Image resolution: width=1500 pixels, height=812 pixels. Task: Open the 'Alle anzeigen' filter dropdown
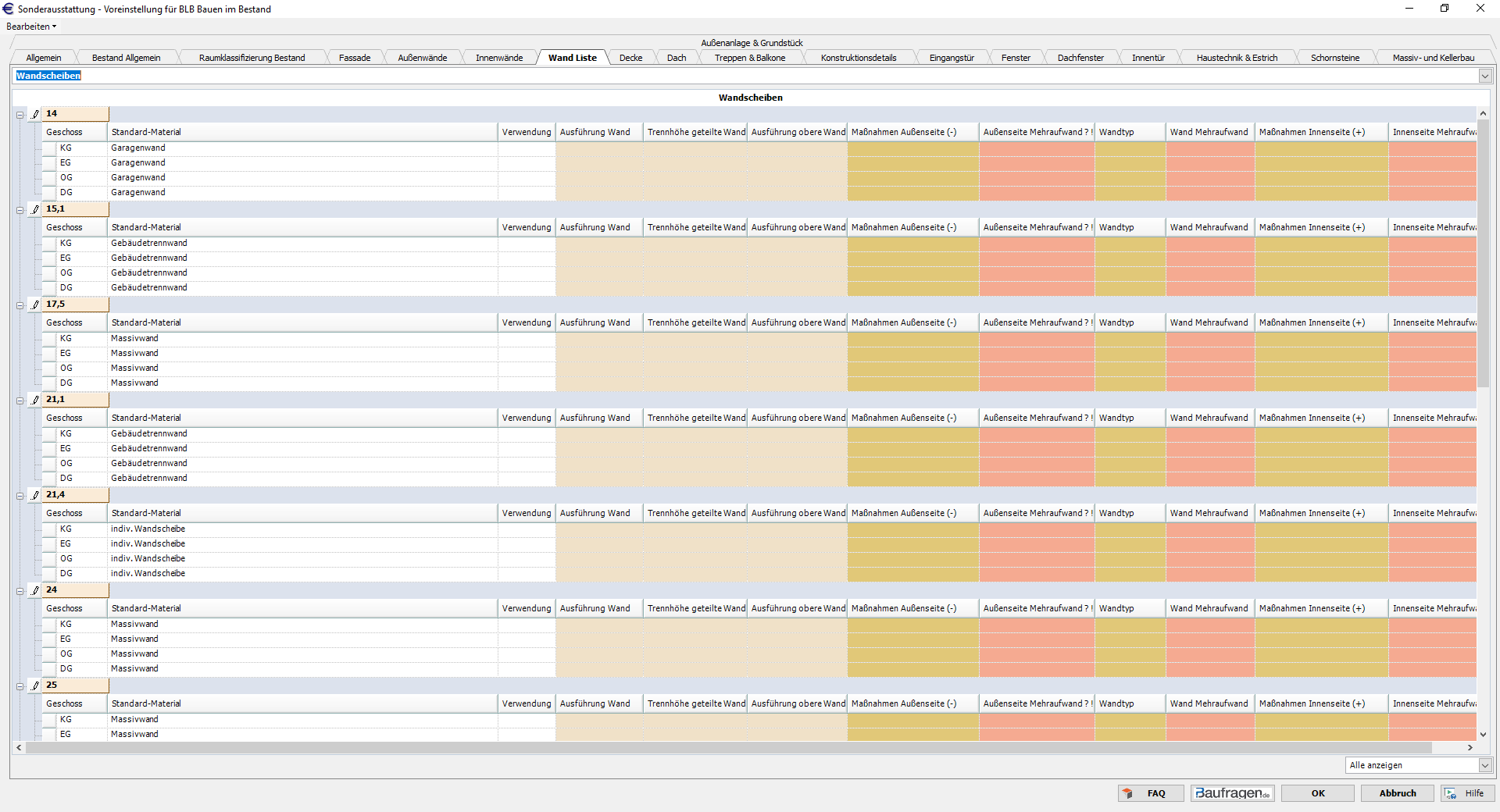click(1485, 765)
